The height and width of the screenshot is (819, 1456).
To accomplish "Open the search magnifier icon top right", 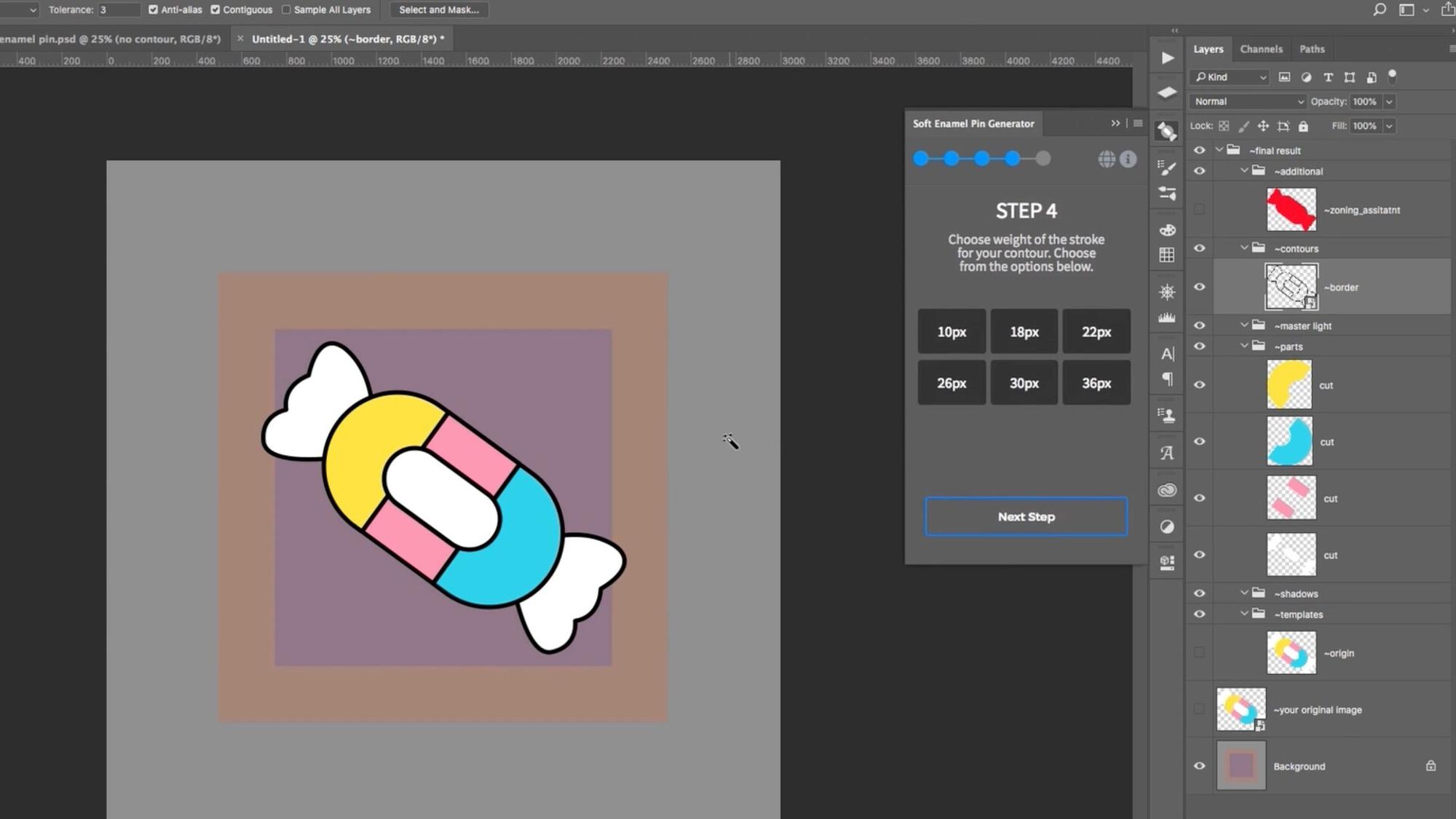I will pyautogui.click(x=1379, y=10).
